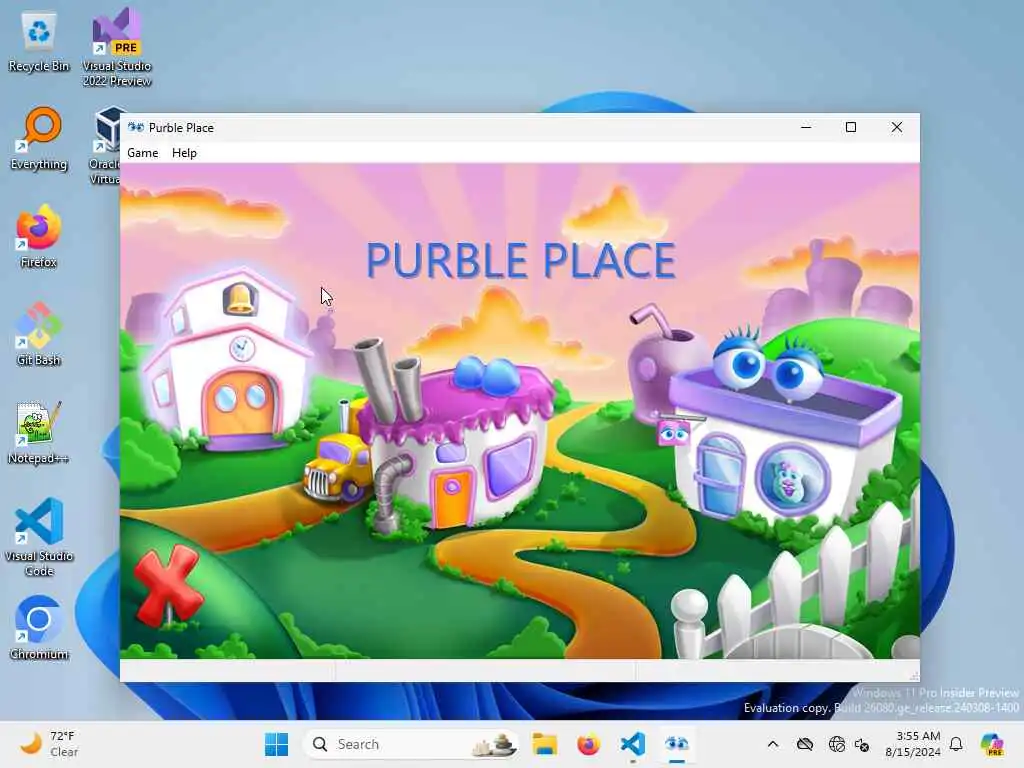Show hidden system tray icons
Screen dimensions: 1024x768
pyautogui.click(x=773, y=744)
